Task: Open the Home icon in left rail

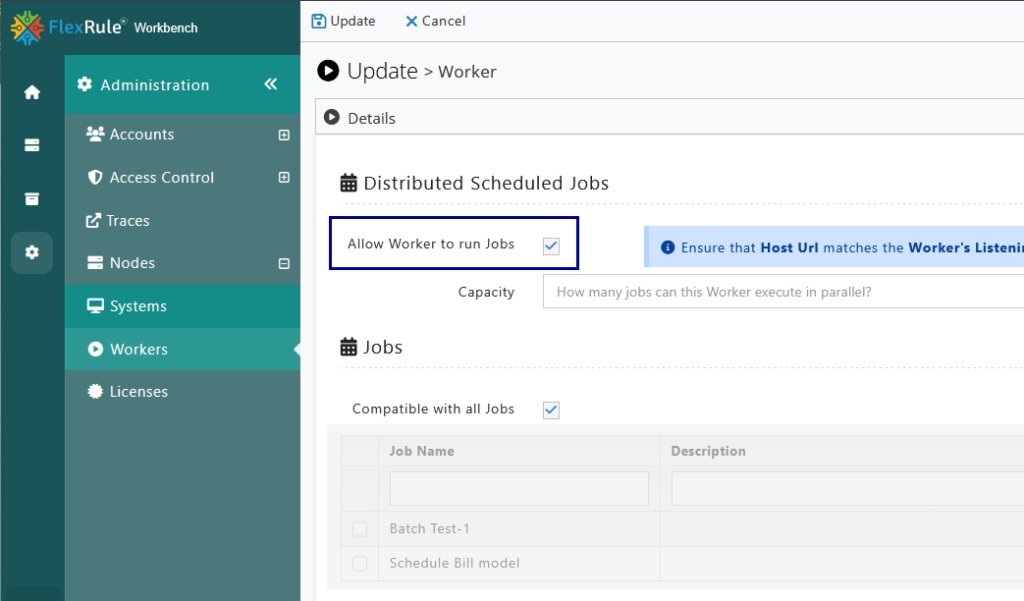Action: (x=32, y=92)
